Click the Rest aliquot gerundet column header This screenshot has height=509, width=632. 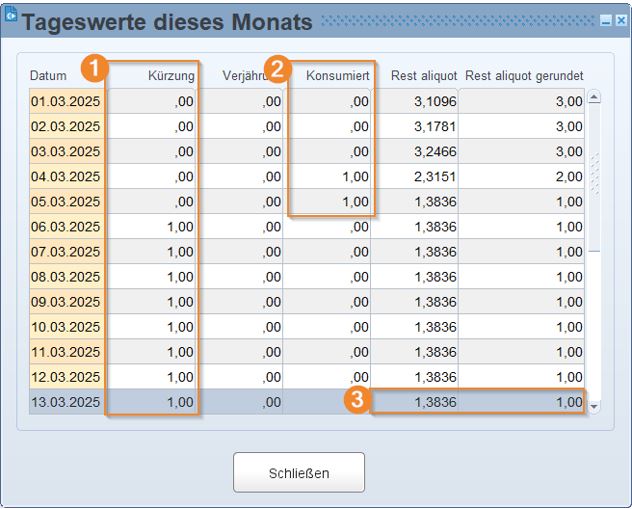click(x=524, y=76)
